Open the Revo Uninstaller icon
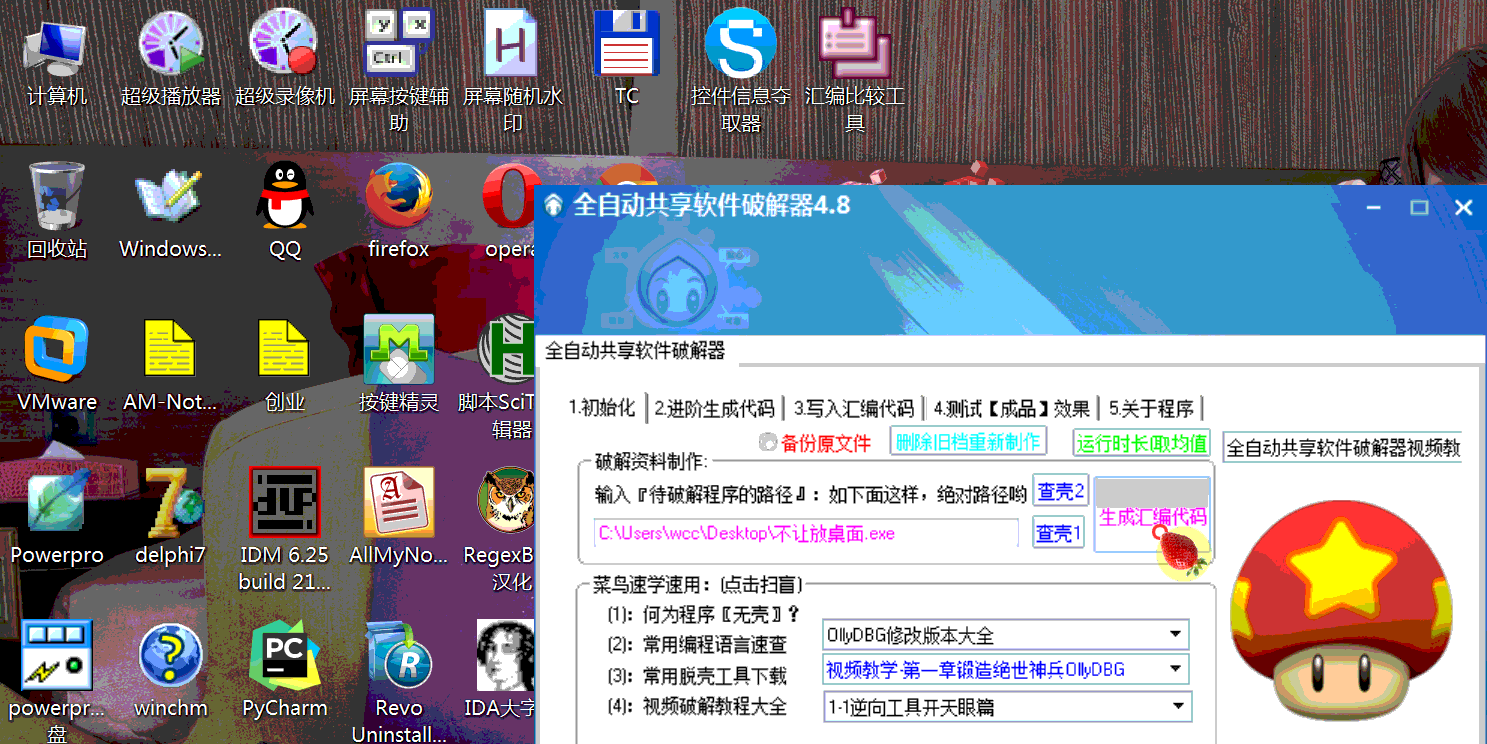The width and height of the screenshot is (1487, 744). 399,682
